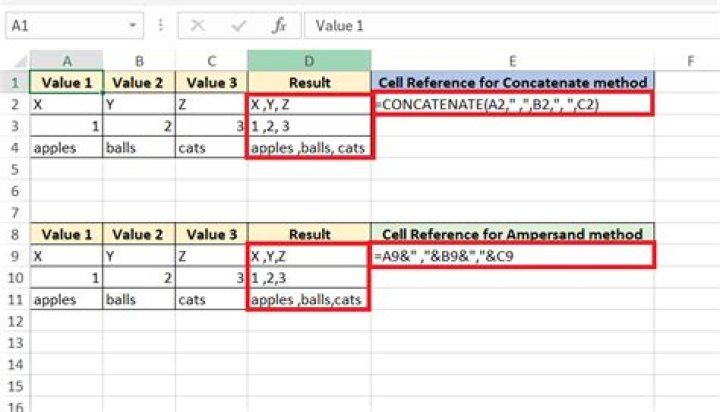This screenshot has width=720, height=412.
Task: Click cell with CONCATENATE formula text
Action: pyautogui.click(x=512, y=104)
